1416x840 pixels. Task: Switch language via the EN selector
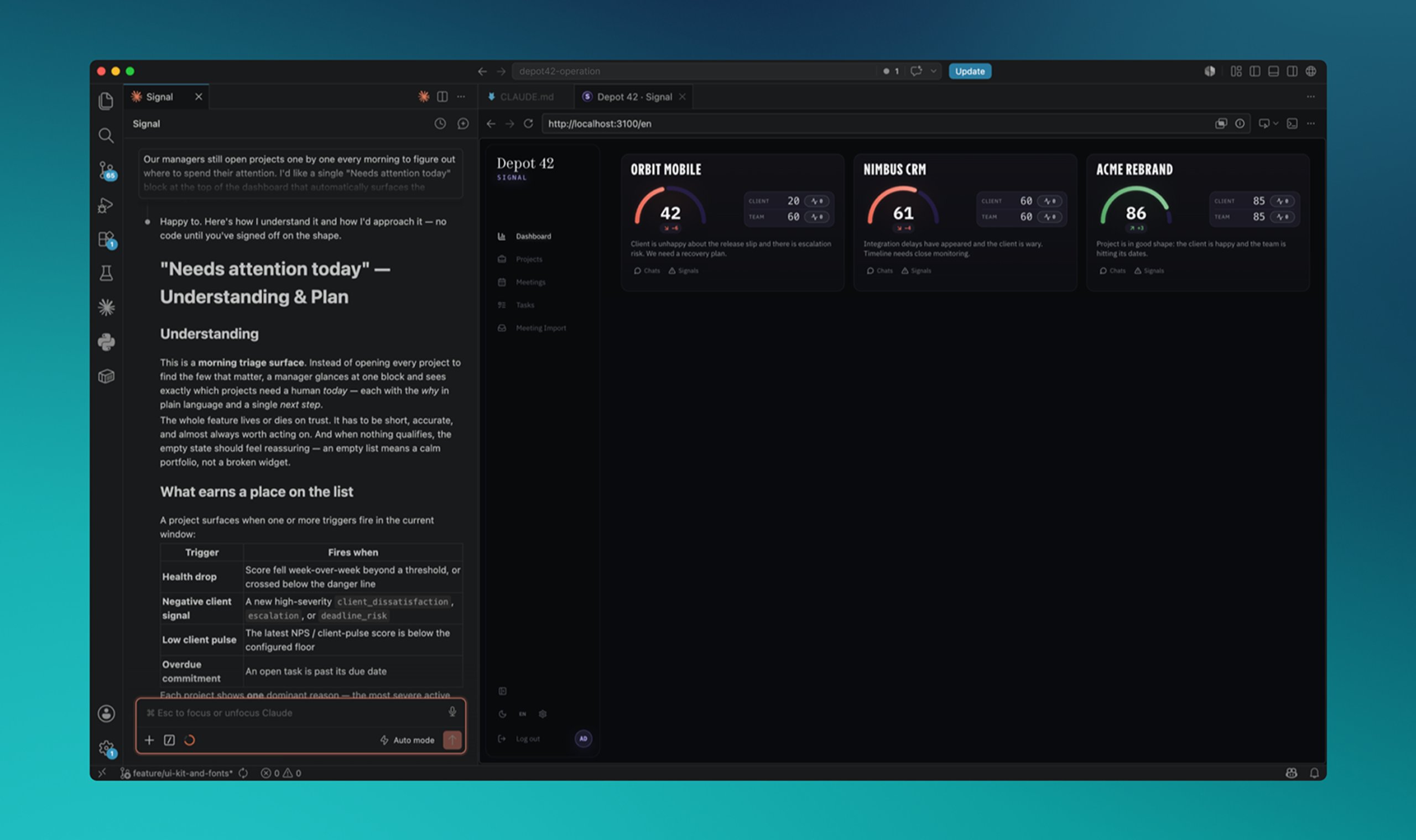523,714
